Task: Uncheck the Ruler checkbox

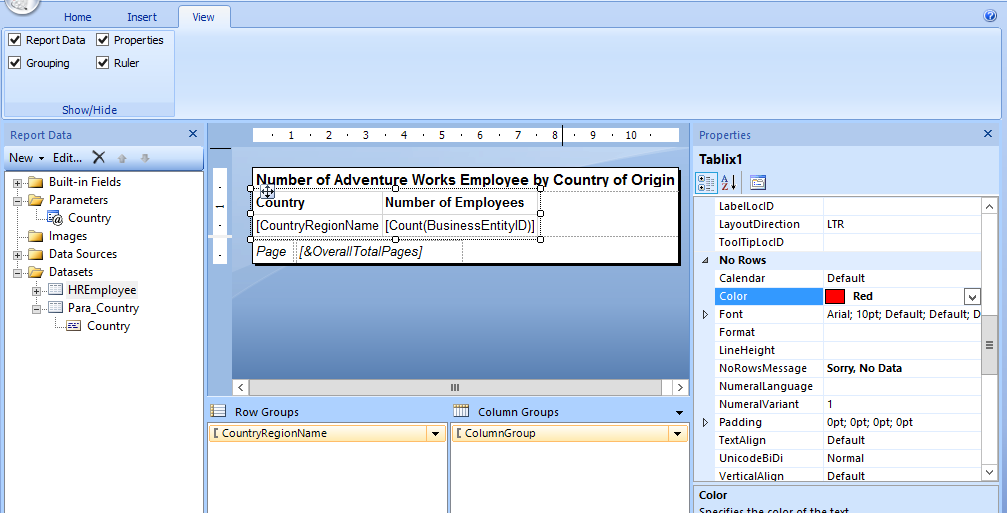Action: pyautogui.click(x=103, y=63)
